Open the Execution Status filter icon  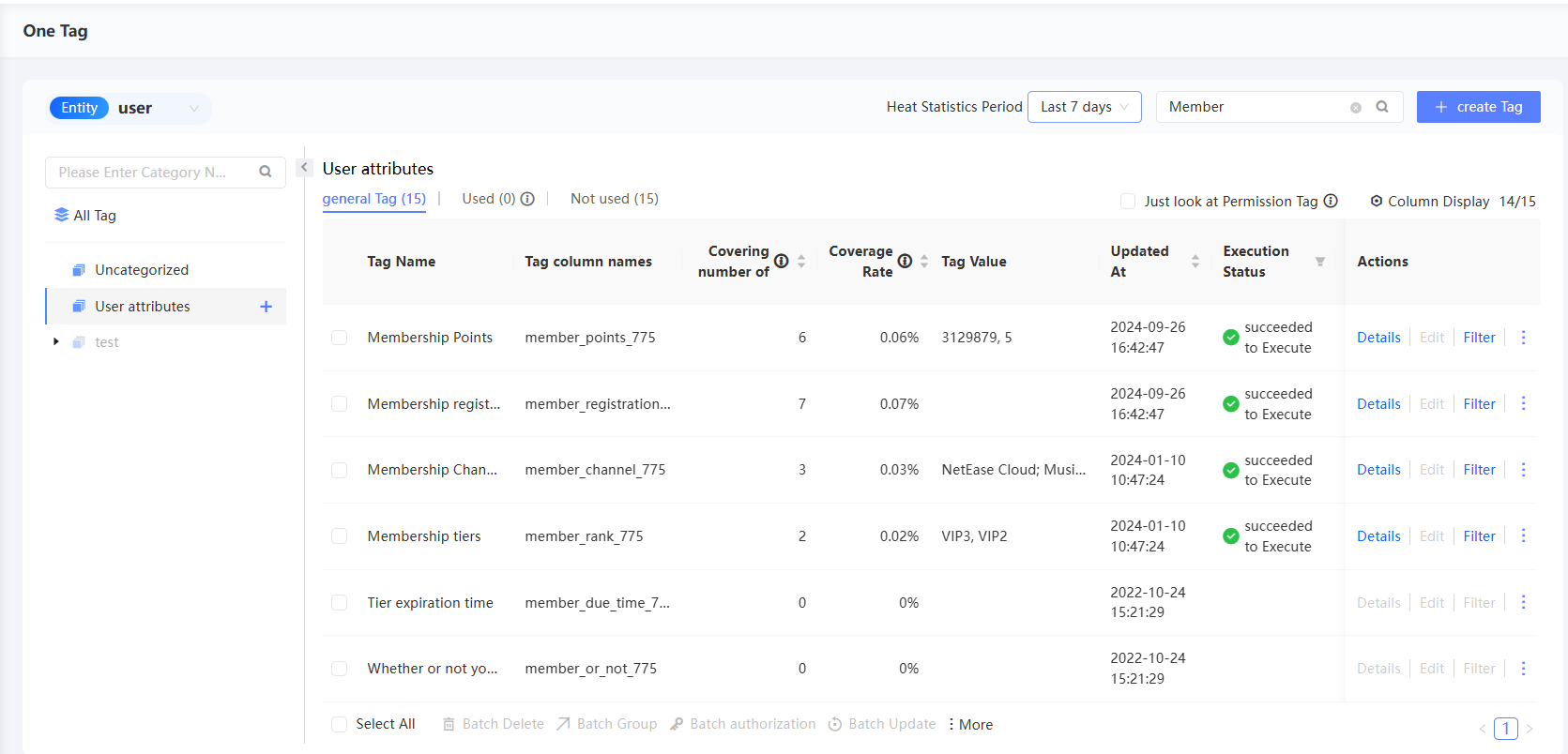point(1319,262)
